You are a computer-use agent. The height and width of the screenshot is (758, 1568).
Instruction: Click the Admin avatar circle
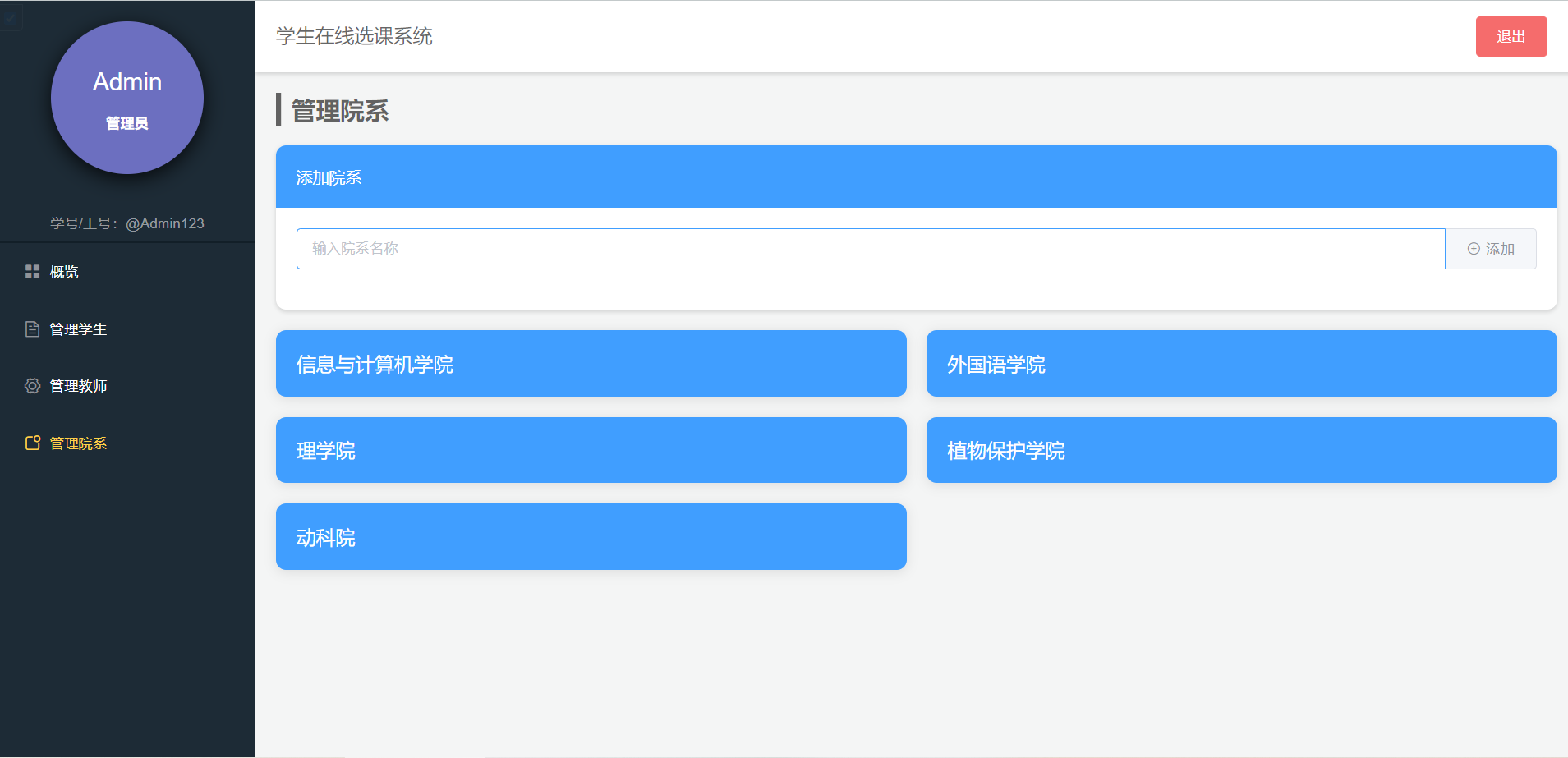(x=127, y=98)
